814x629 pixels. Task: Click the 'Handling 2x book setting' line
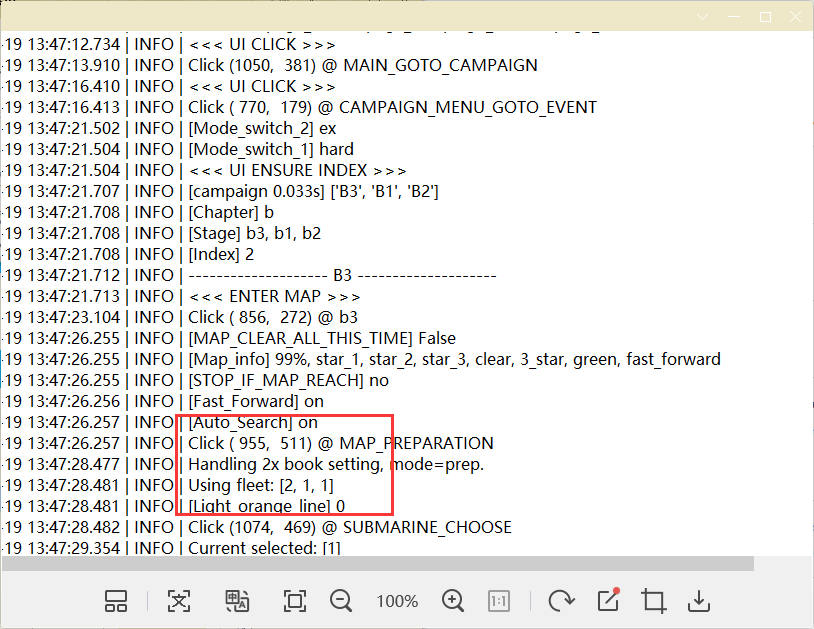coord(336,464)
